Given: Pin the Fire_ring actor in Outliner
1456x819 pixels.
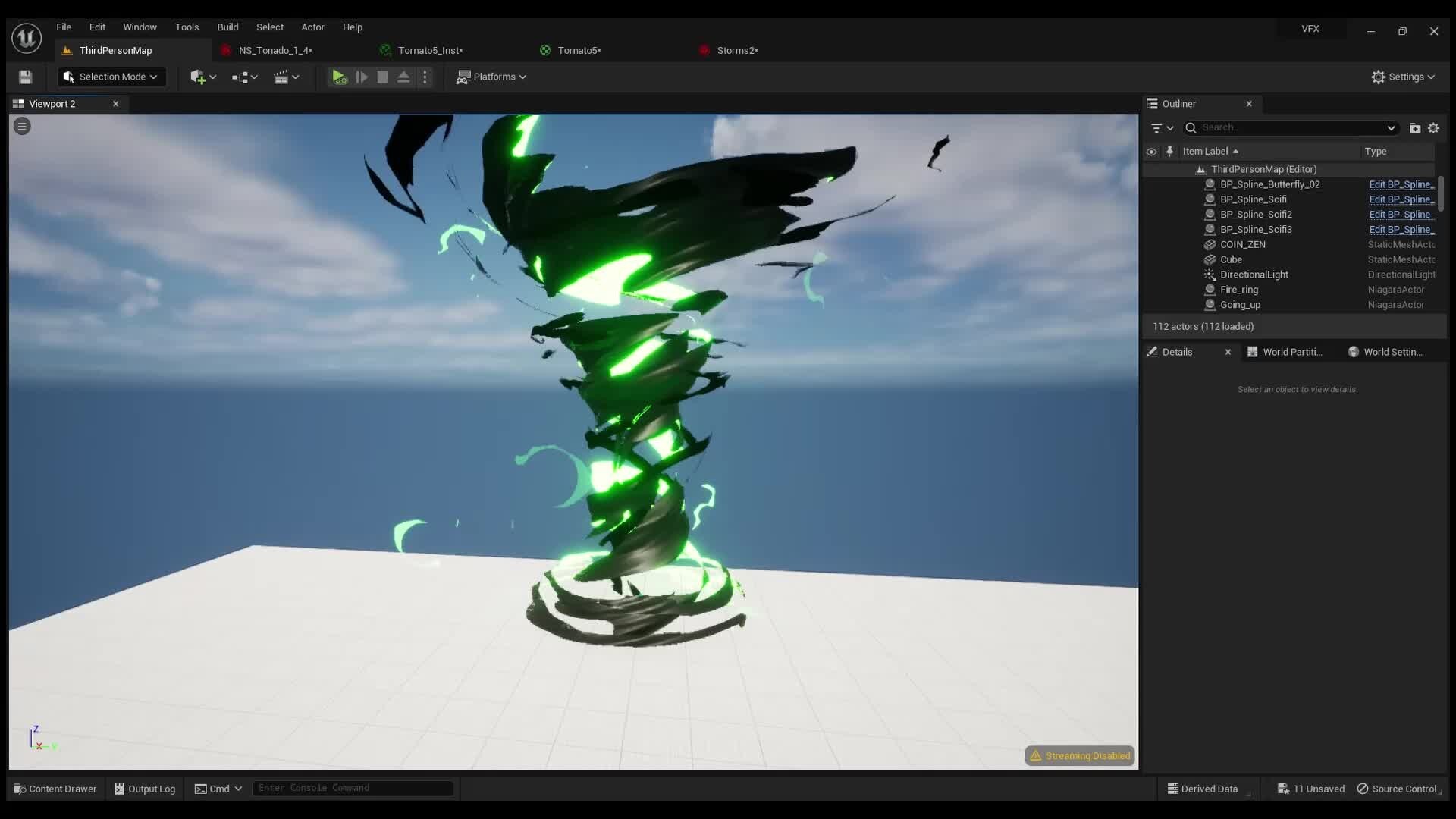Looking at the screenshot, I should click(1170, 290).
